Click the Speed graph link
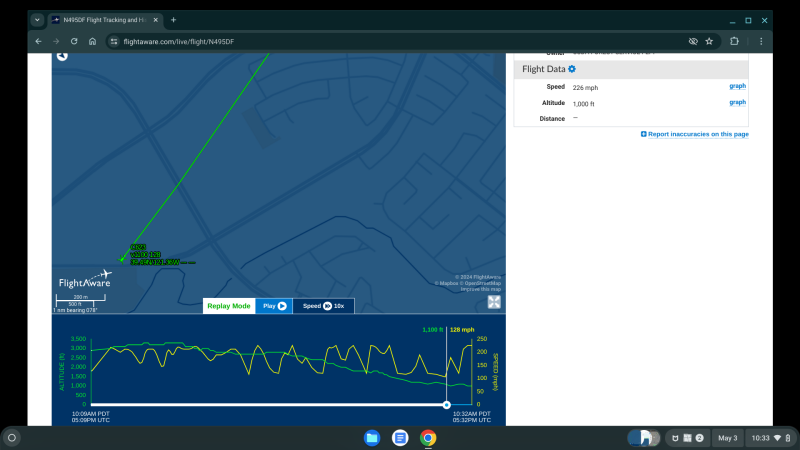The width and height of the screenshot is (800, 450). tap(737, 86)
